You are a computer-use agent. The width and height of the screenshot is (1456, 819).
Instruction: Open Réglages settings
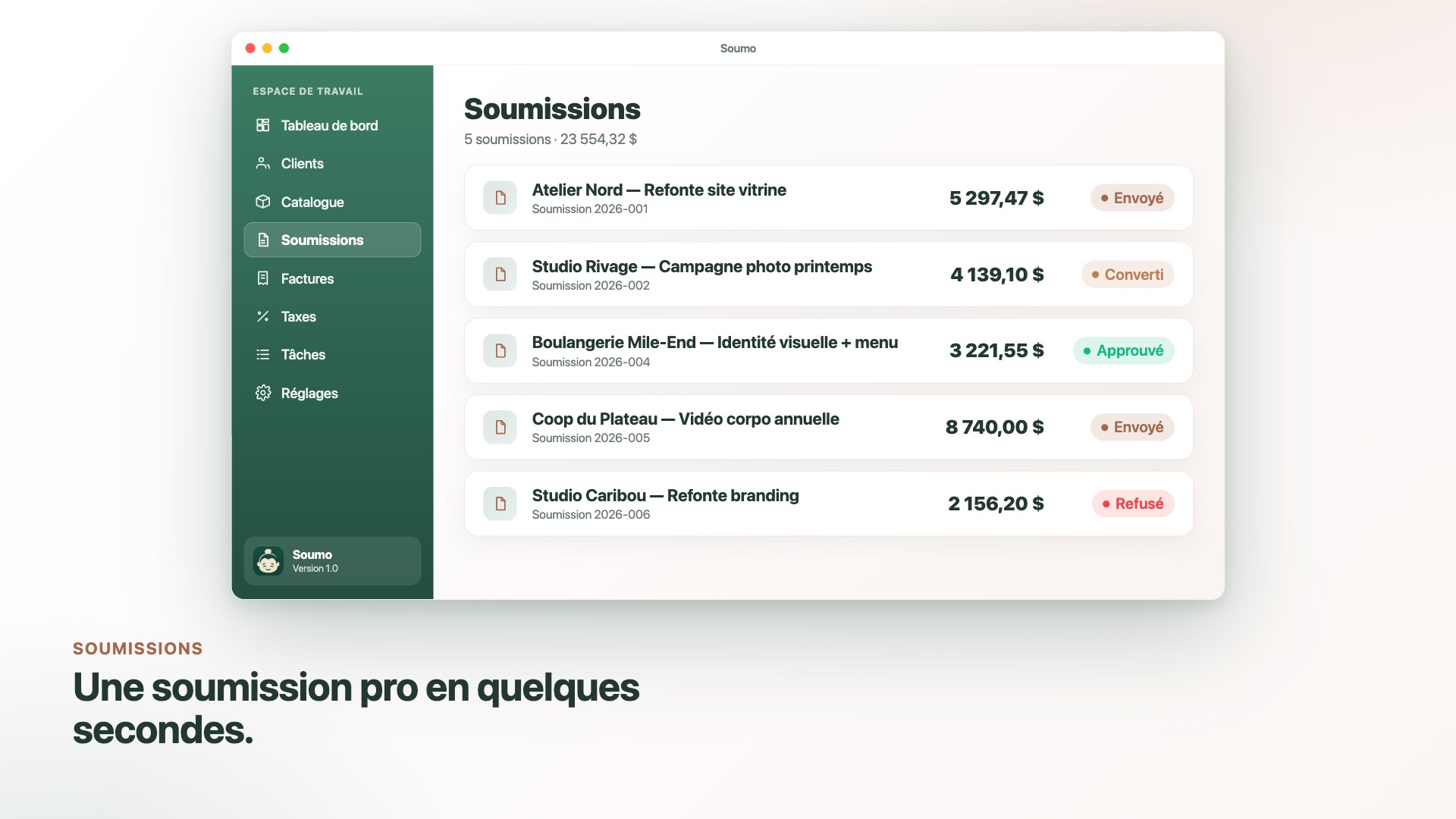[x=332, y=393]
